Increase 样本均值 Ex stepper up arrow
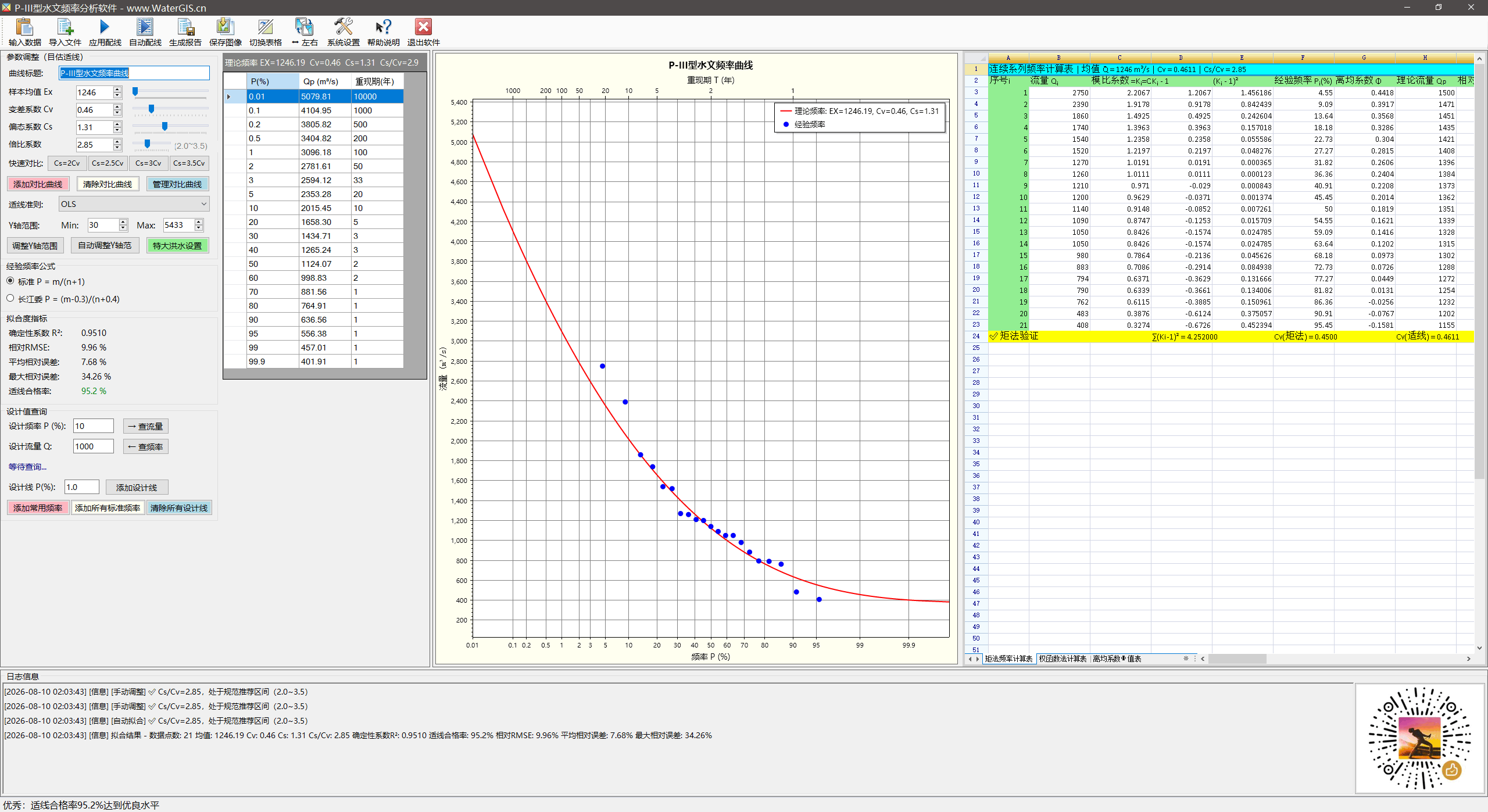Screen dimensions: 1488x812 point(117,90)
